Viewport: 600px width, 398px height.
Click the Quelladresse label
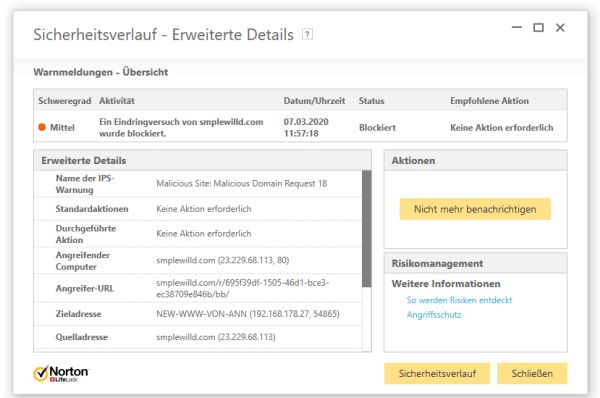click(82, 337)
